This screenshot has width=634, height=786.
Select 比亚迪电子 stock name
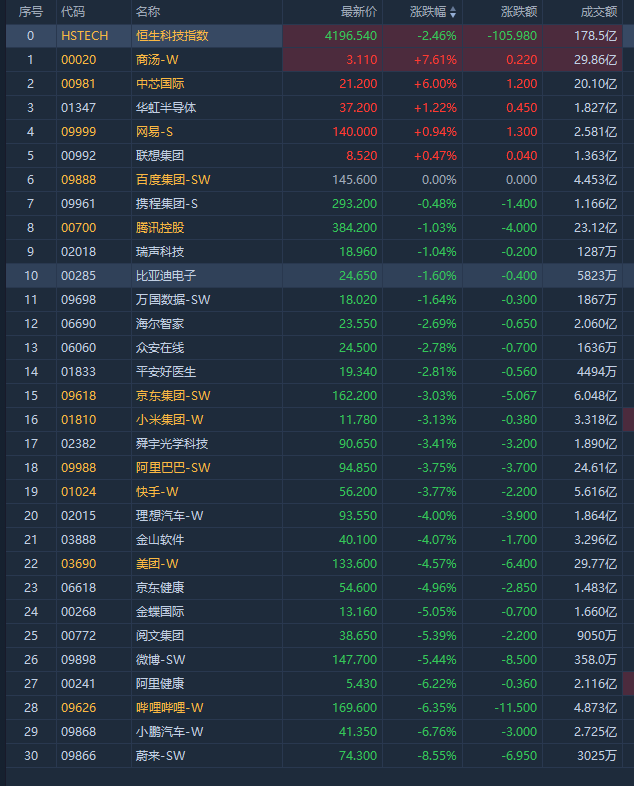[166, 276]
